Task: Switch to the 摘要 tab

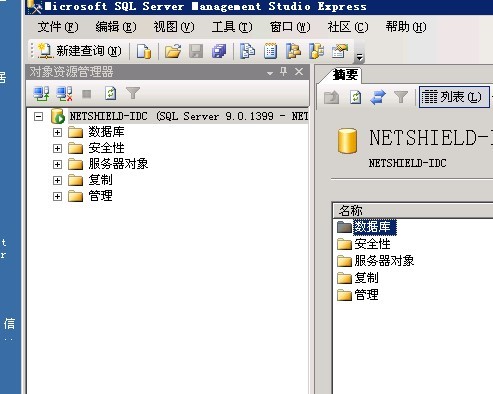Action: coord(345,75)
